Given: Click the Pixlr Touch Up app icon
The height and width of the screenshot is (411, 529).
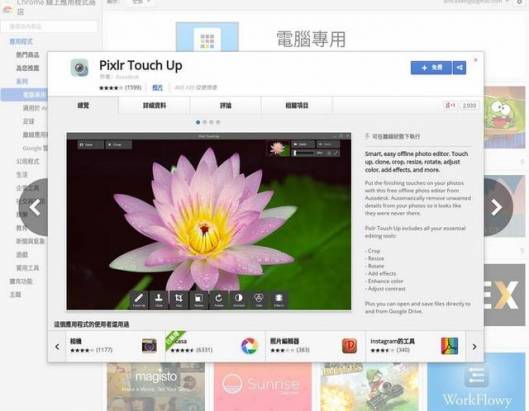Looking at the screenshot, I should coord(80,67).
